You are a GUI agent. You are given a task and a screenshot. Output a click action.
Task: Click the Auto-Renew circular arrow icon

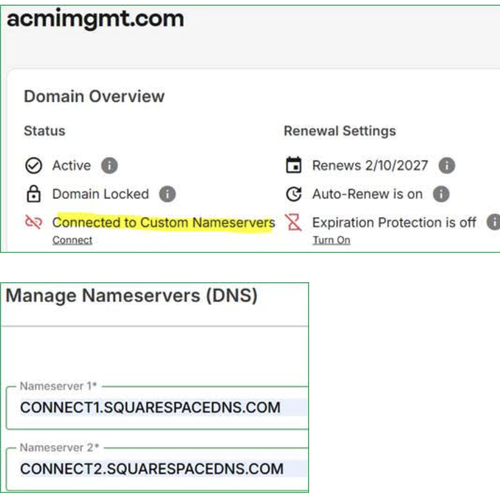click(294, 194)
